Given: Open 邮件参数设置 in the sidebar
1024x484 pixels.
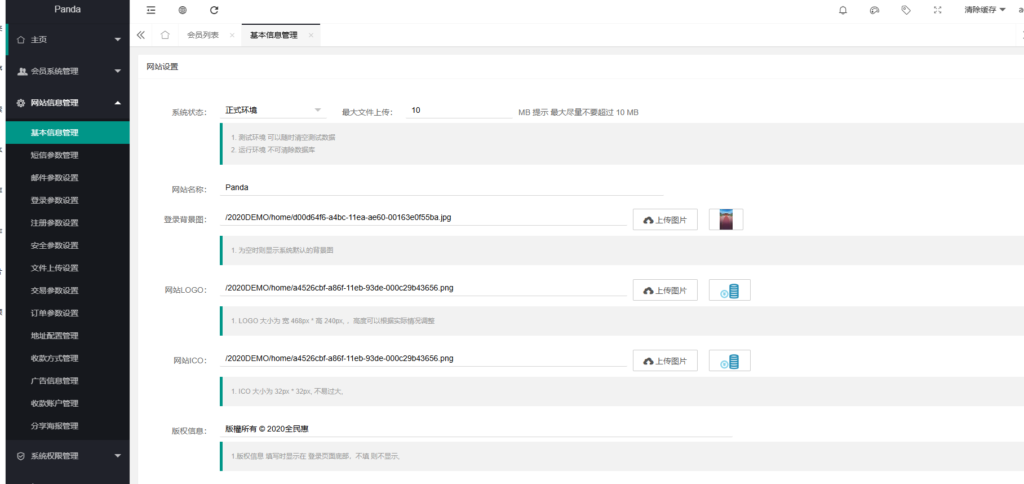Looking at the screenshot, I should [55, 178].
